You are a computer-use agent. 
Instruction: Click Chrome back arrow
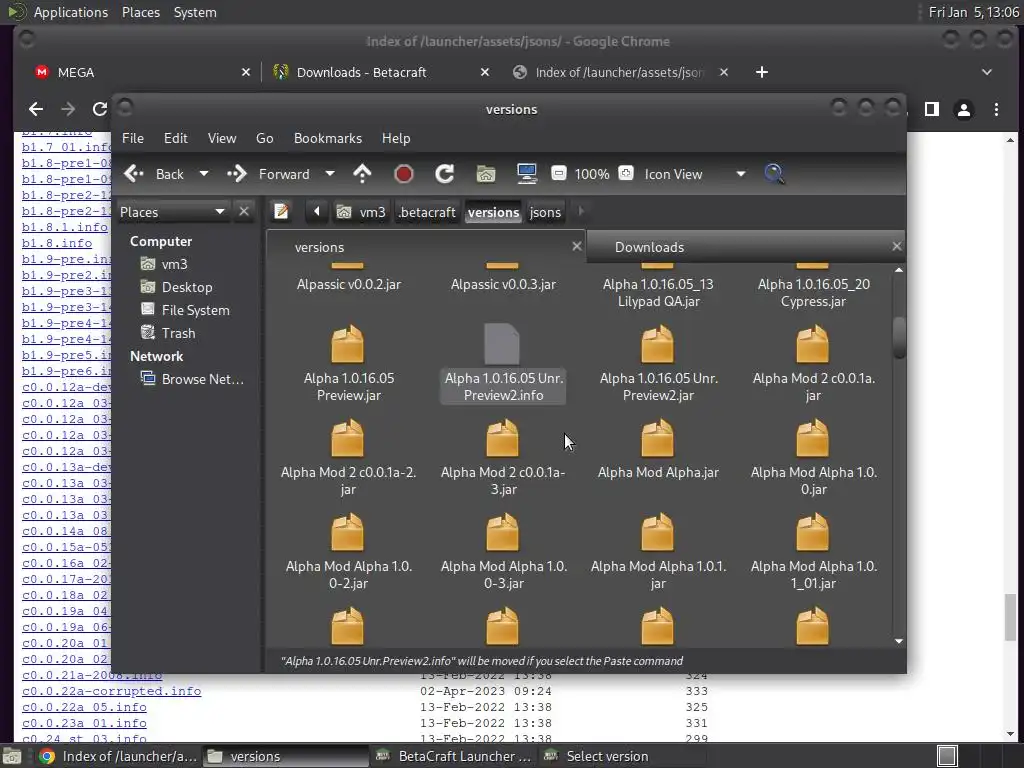coord(36,109)
